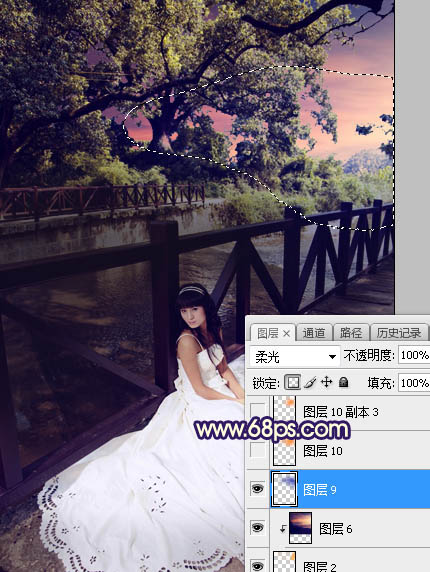
Task: Toggle lock transparent pixels icon
Action: pyautogui.click(x=293, y=382)
